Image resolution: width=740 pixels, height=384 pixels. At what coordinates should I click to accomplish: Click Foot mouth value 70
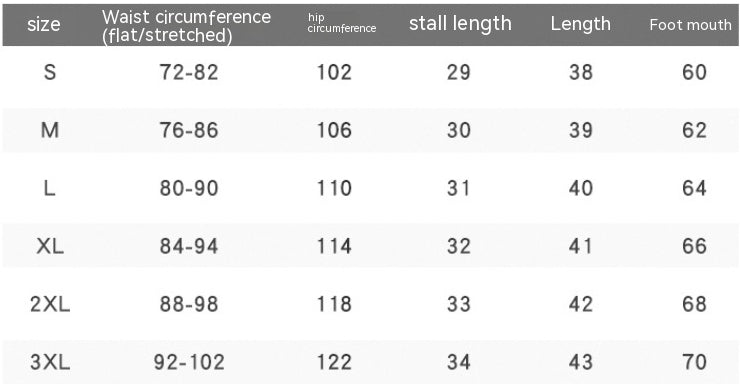694,362
